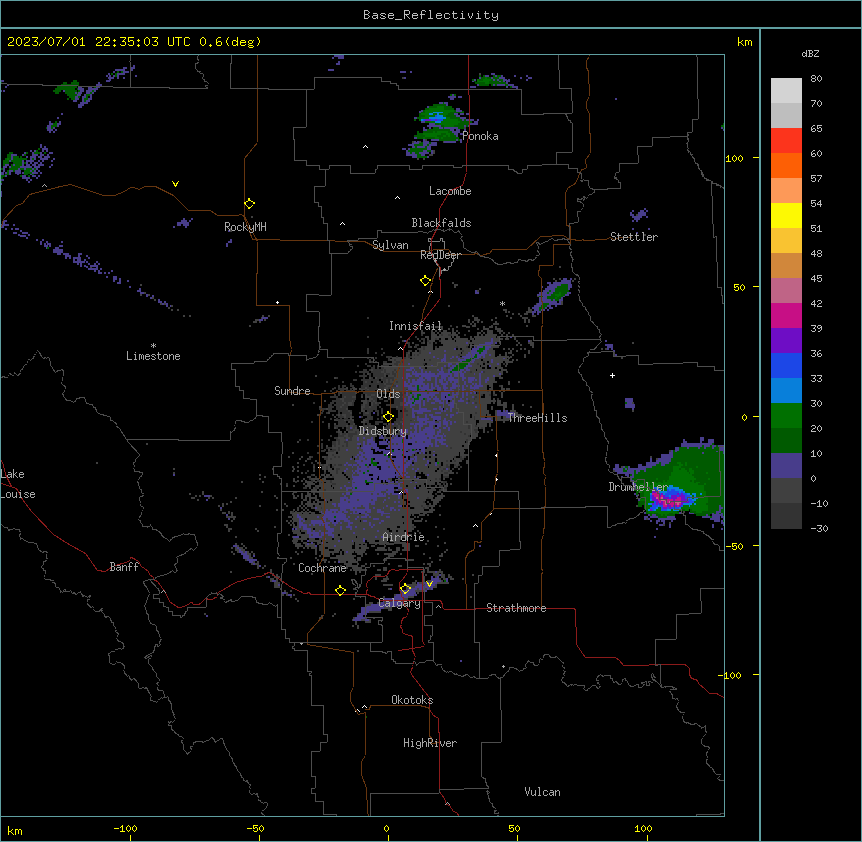
Task: Click the Cochrane city label
Action: click(322, 568)
